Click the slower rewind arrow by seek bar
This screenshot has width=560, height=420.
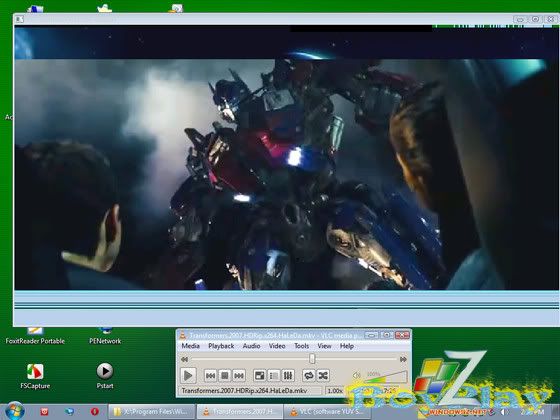point(184,359)
